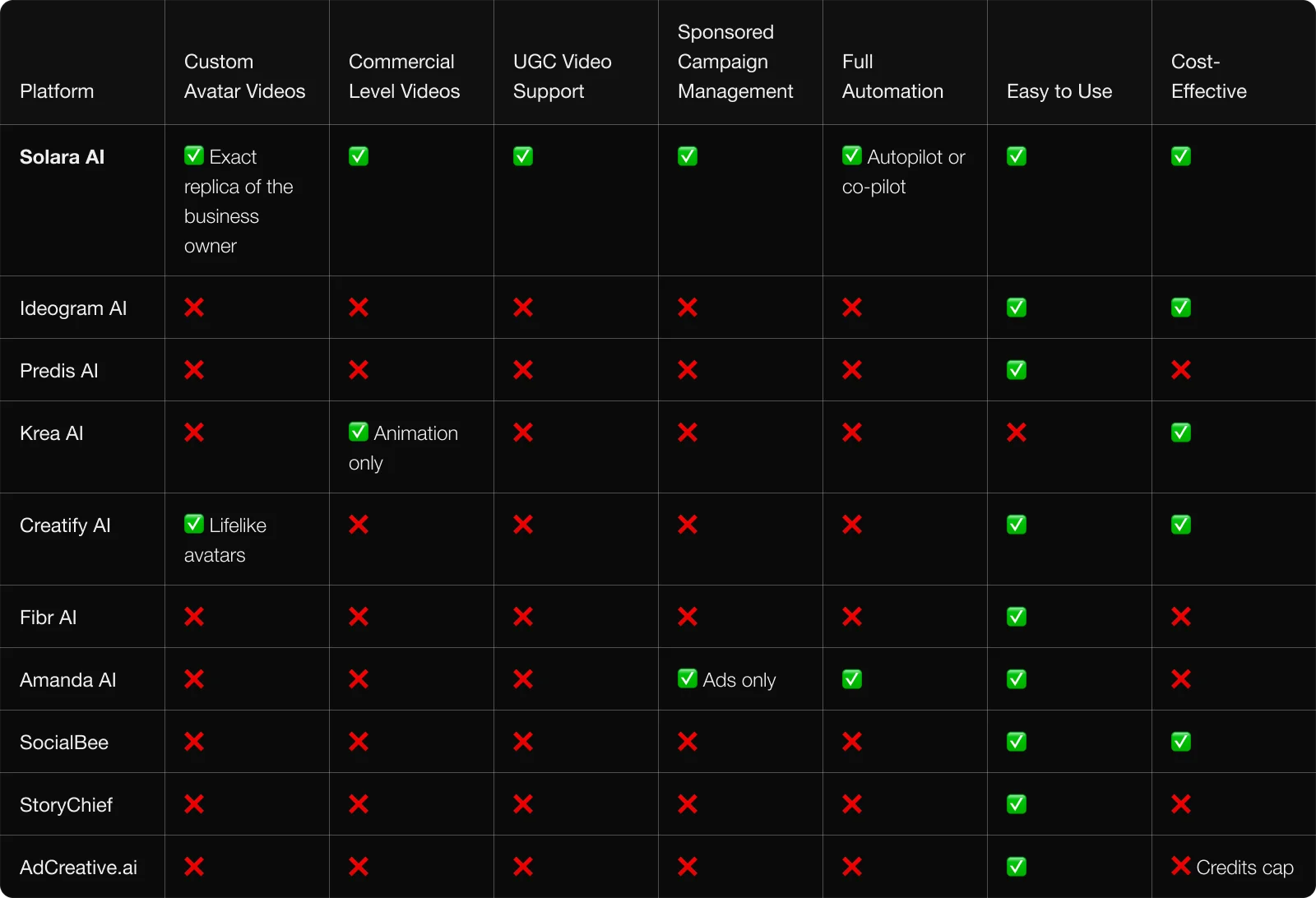This screenshot has width=1316, height=898.
Task: Click the checkmark beside 'Autopilot or co-pilot'
Action: pos(852,155)
